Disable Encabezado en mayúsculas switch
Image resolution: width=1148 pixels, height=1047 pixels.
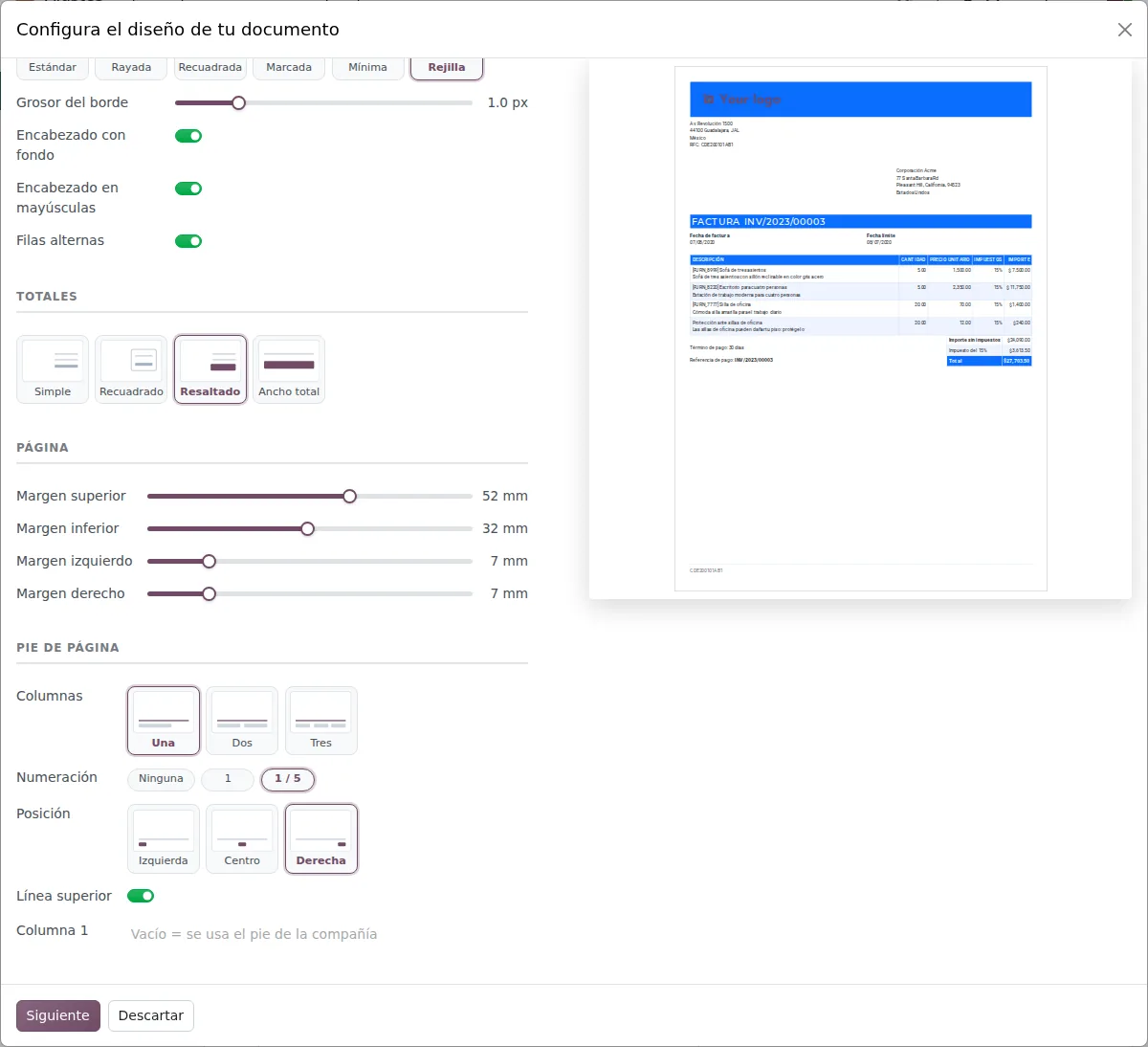tap(188, 189)
